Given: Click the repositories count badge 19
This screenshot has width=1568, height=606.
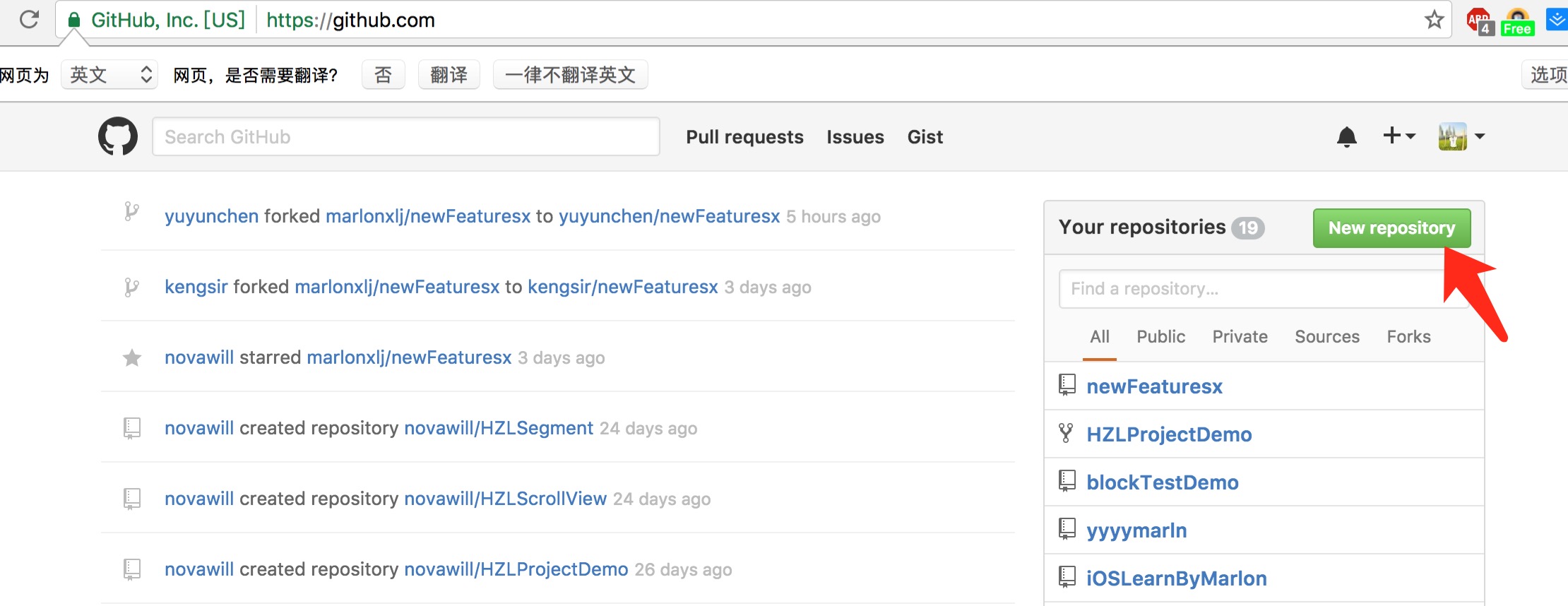Looking at the screenshot, I should click(x=1248, y=228).
